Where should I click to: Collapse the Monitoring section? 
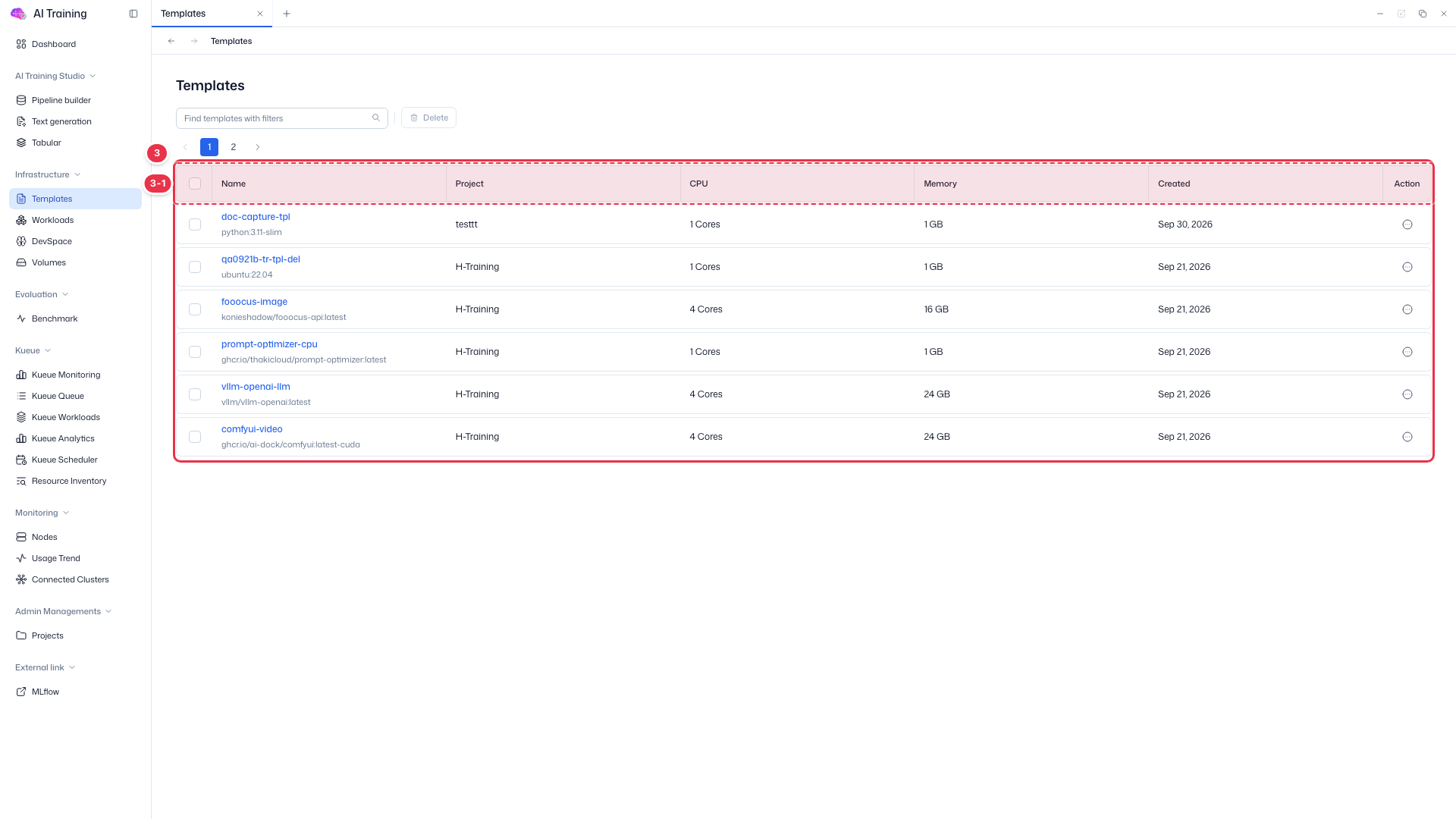click(x=42, y=513)
